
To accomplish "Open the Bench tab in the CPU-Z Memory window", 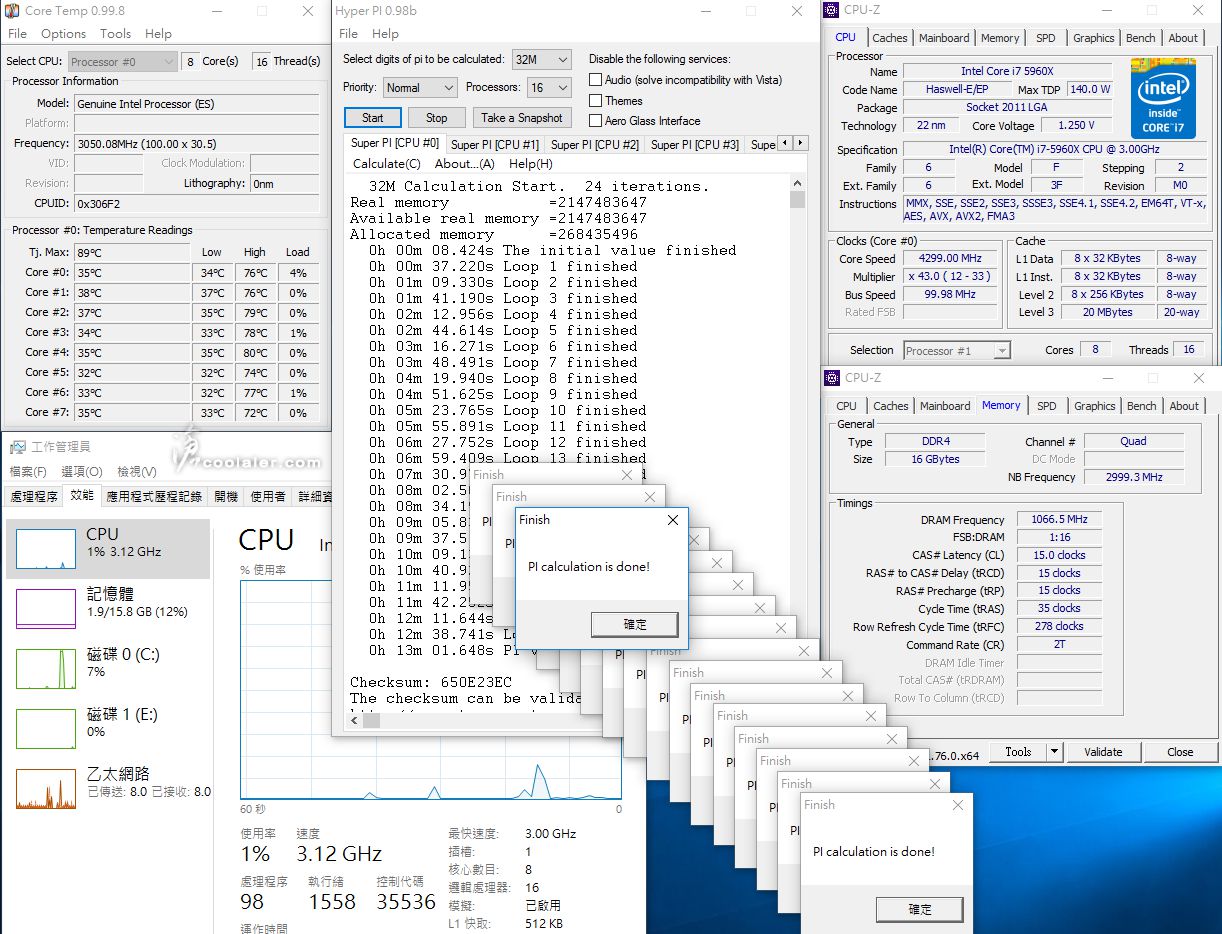I will [1141, 406].
